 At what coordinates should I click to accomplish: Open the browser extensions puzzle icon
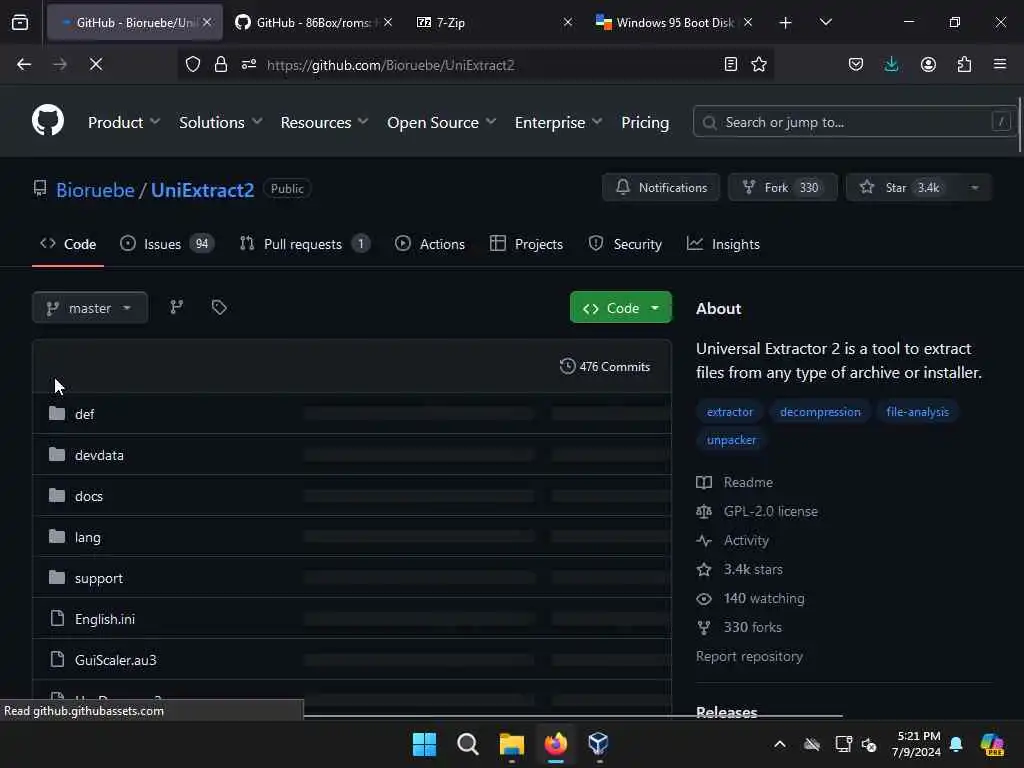tap(964, 64)
